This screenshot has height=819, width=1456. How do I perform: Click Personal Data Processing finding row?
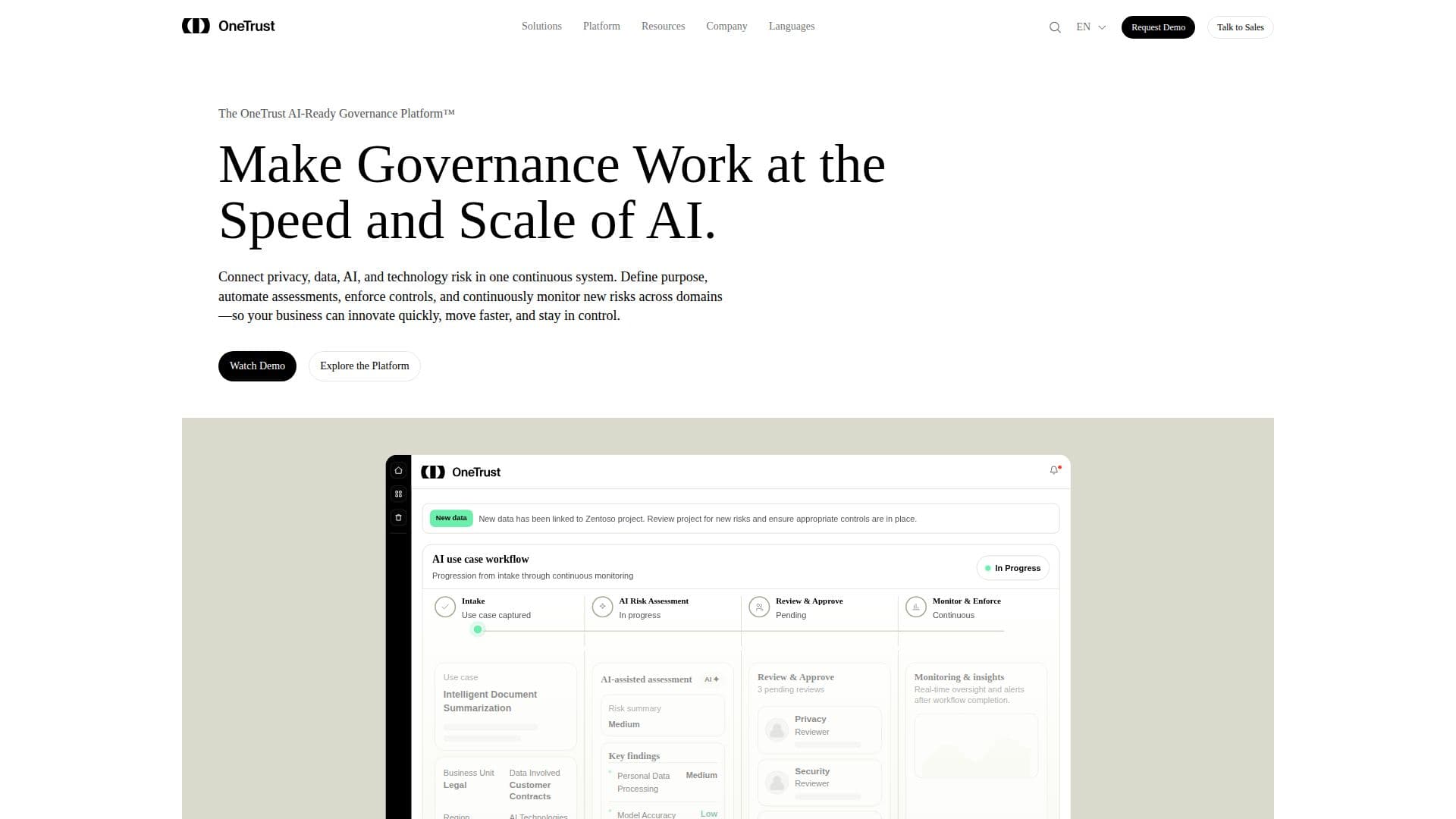pyautogui.click(x=663, y=782)
